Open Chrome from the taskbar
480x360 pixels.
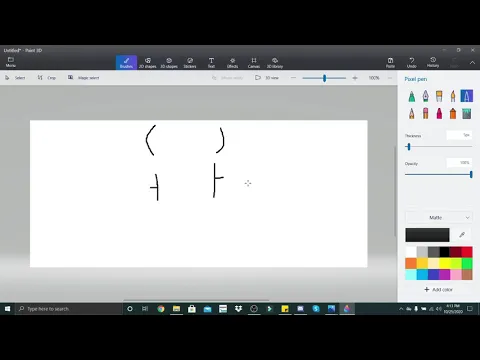coord(161,309)
